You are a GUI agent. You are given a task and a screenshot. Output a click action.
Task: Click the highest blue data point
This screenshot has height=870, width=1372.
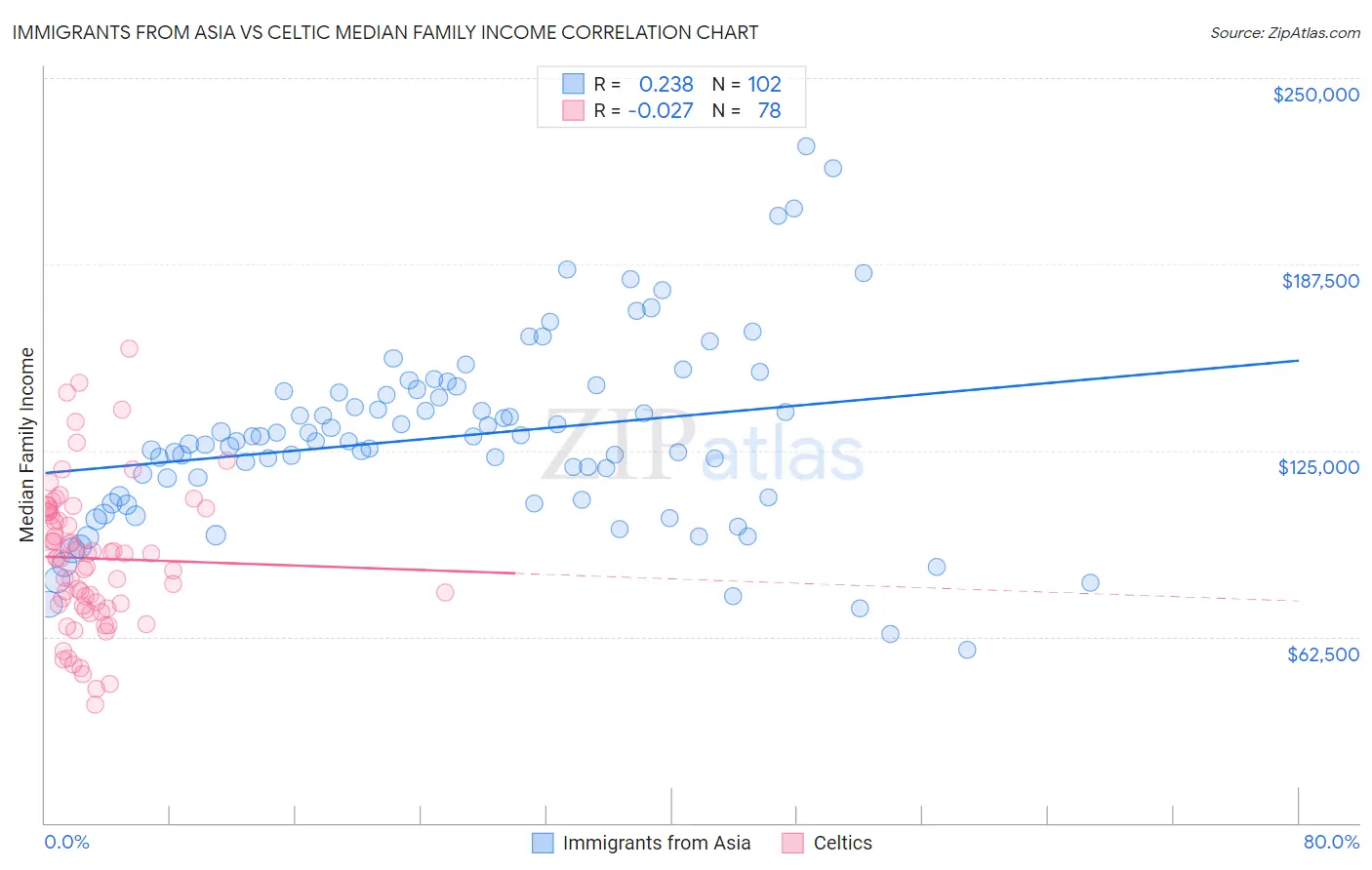806,146
